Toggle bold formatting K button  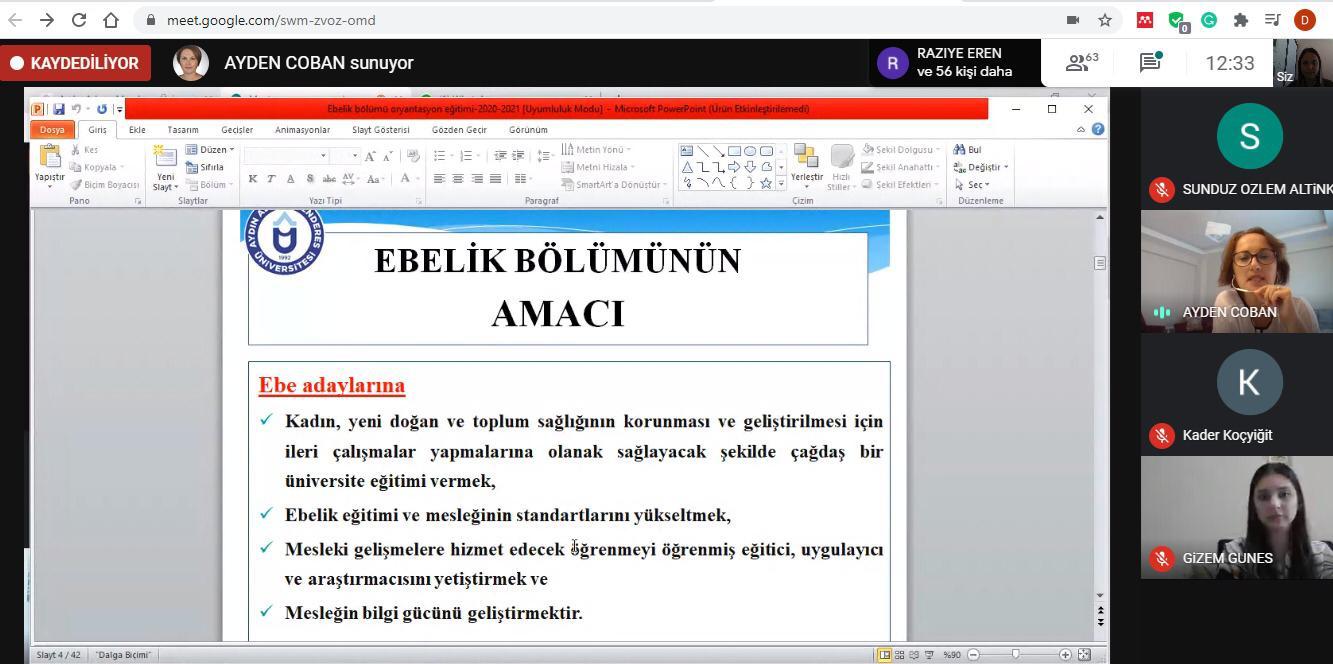253,179
